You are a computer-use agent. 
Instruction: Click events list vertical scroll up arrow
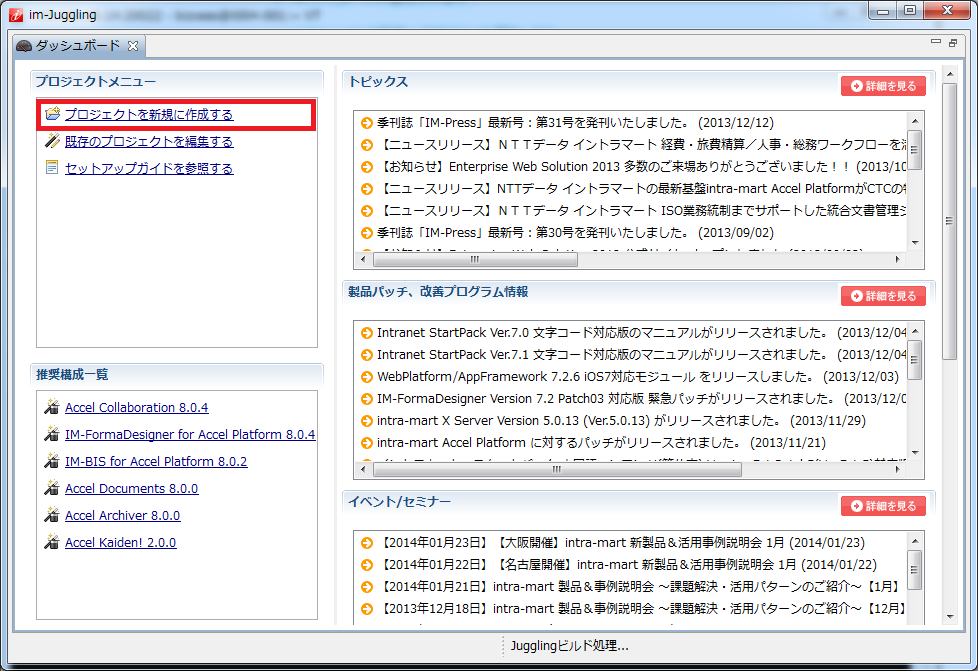pos(915,541)
